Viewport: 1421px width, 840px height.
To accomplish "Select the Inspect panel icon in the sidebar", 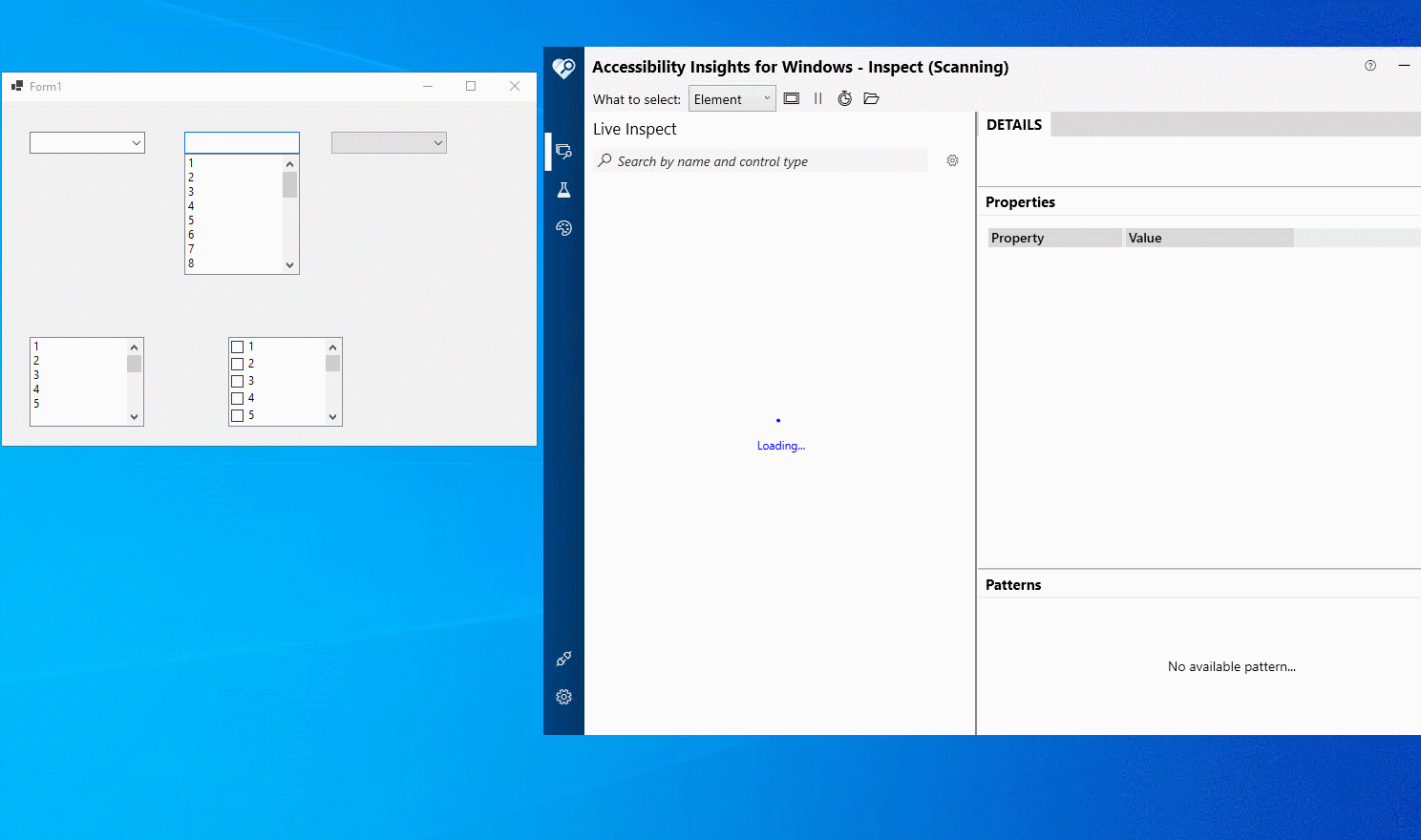I will [563, 151].
